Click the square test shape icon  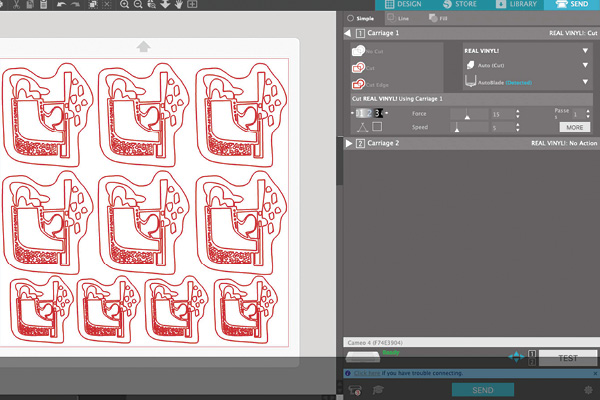[377, 126]
